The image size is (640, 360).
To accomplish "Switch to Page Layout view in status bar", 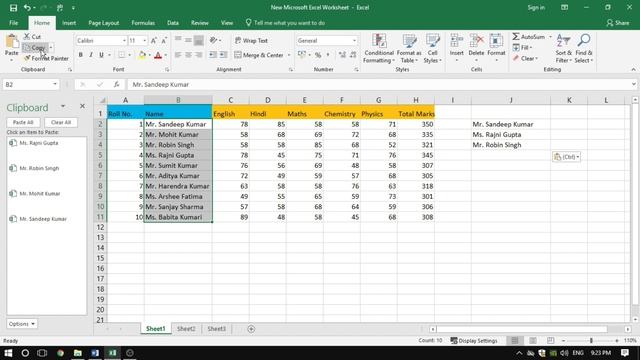I will click(533, 340).
